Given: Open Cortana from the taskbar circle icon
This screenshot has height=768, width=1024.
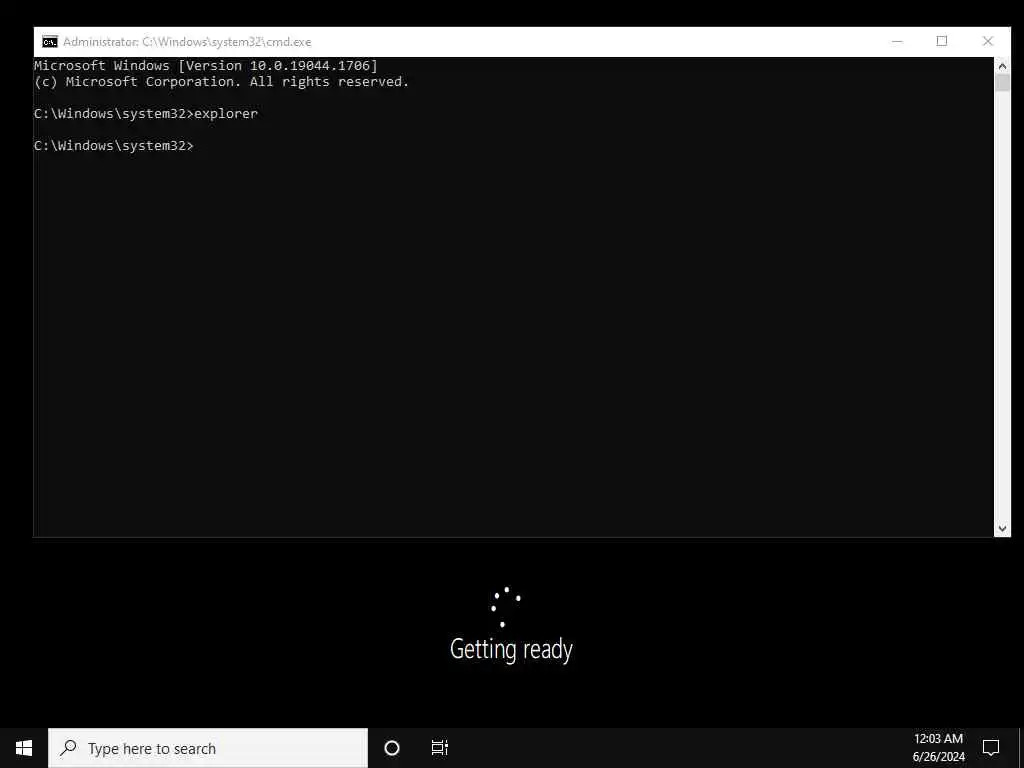Looking at the screenshot, I should pos(392,748).
